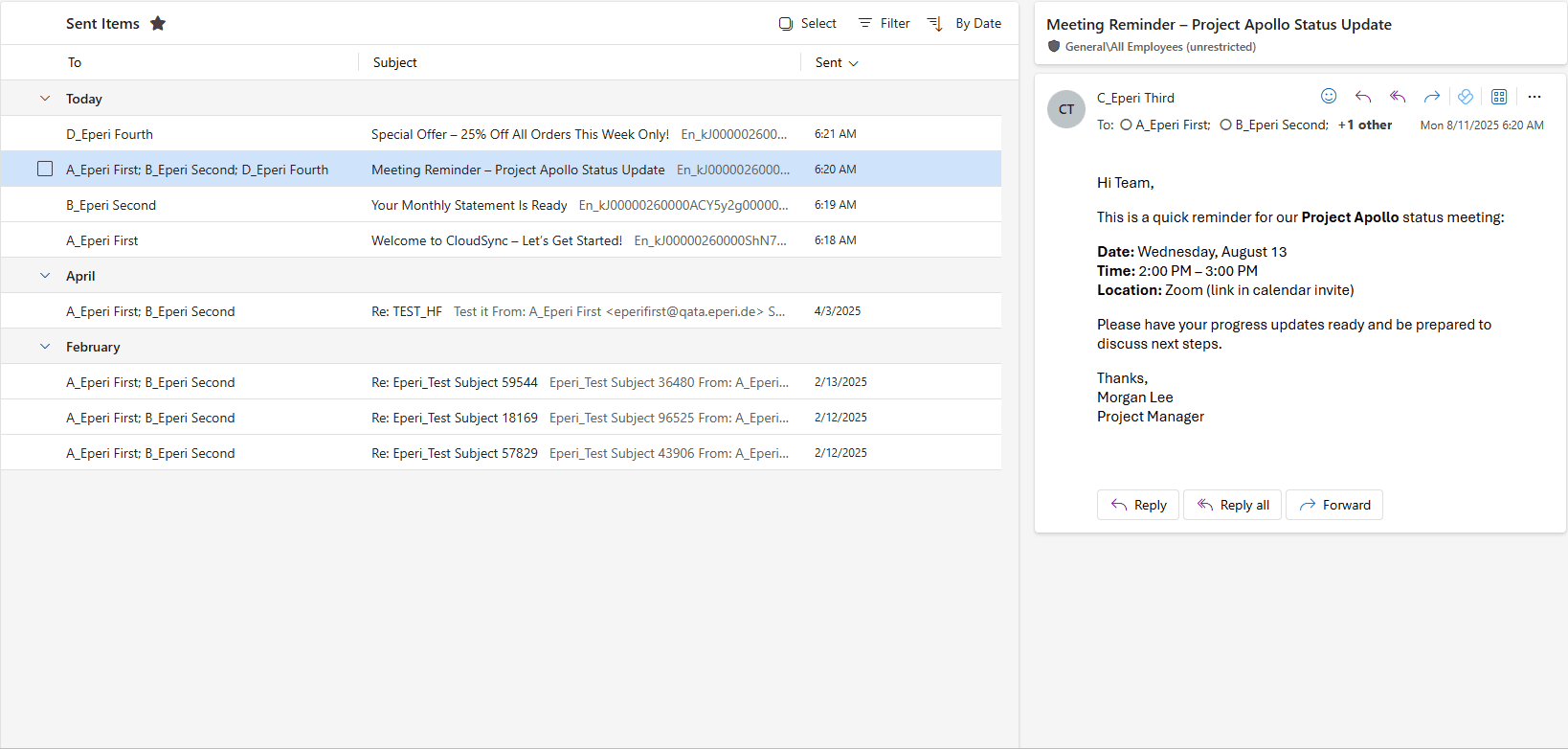Open the By Date sort menu
The width and height of the screenshot is (1568, 749).
click(965, 23)
